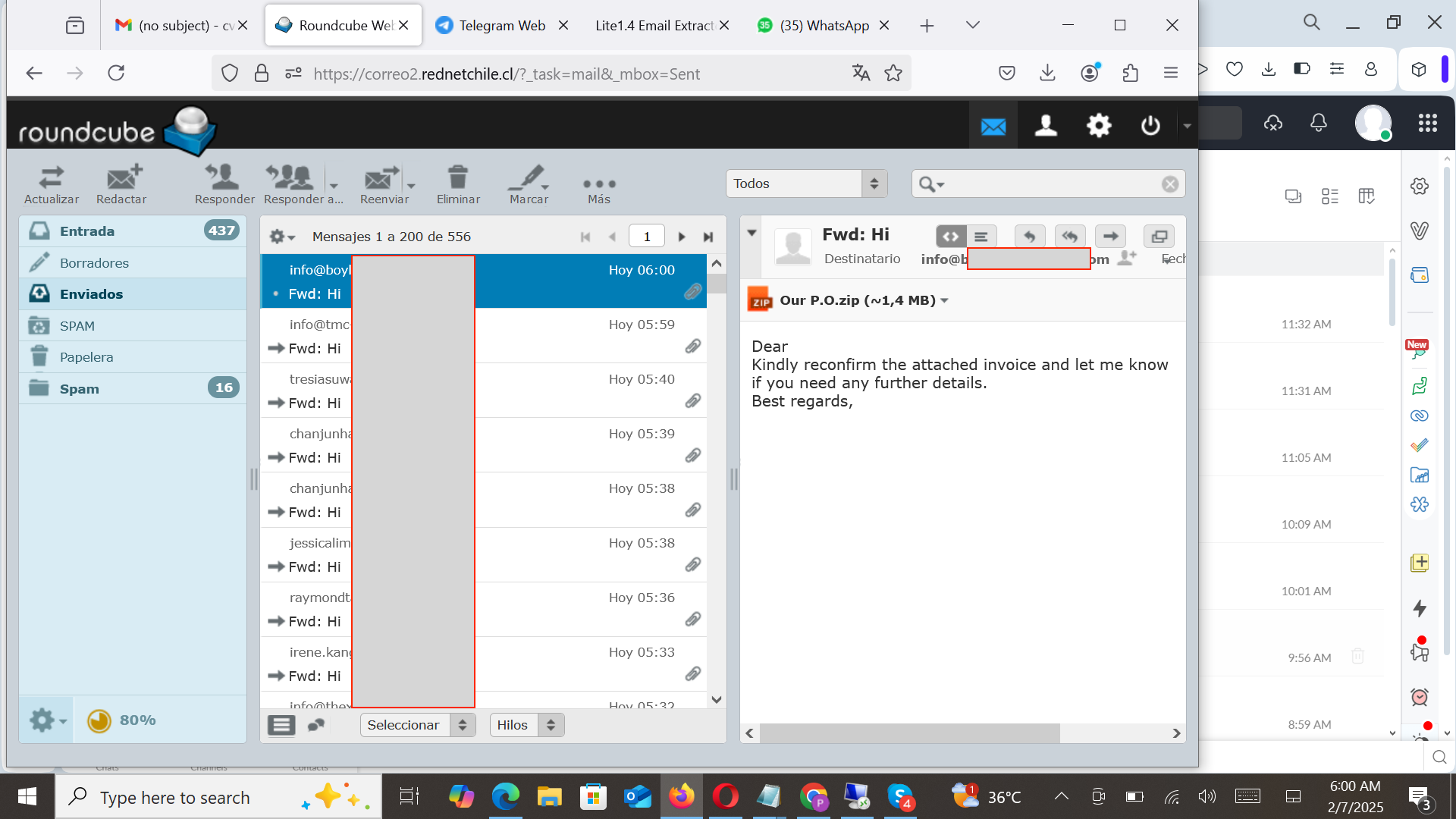Toggle list view button below message list
Image resolution: width=1456 pixels, height=819 pixels.
[x=281, y=726]
